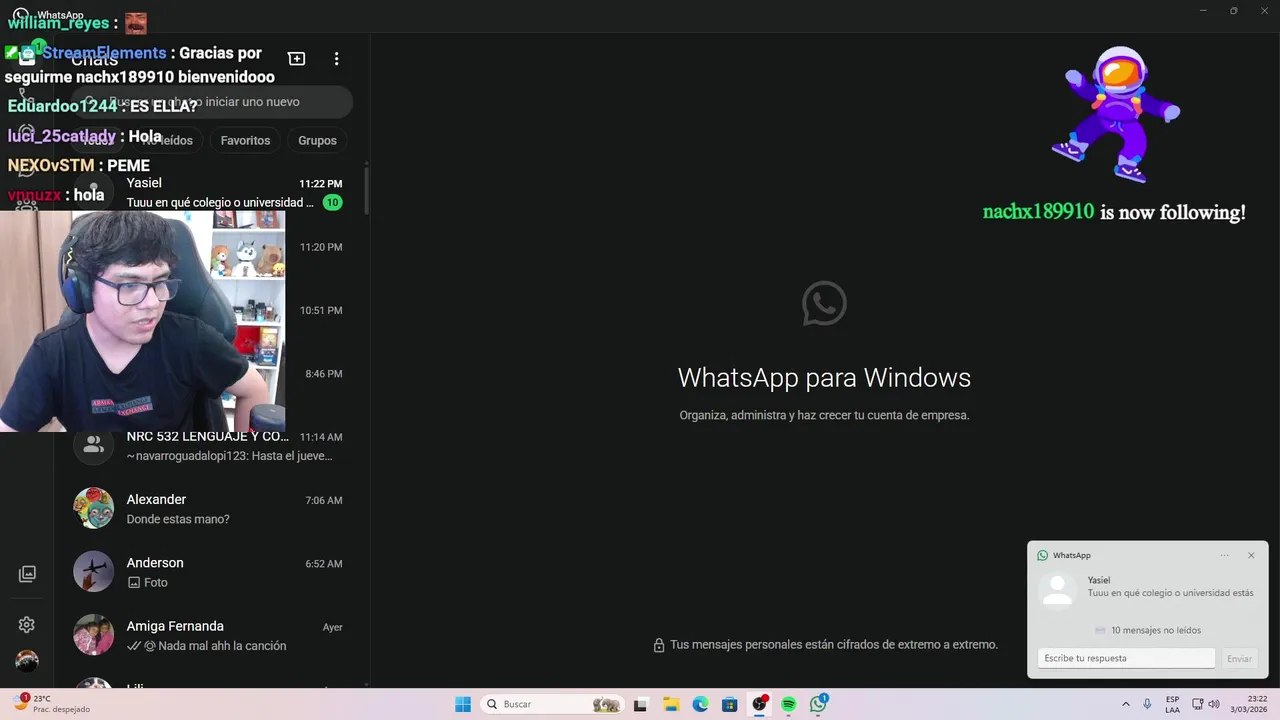Click Alexander's profile avatar
This screenshot has width=1280, height=720.
pyautogui.click(x=93, y=508)
